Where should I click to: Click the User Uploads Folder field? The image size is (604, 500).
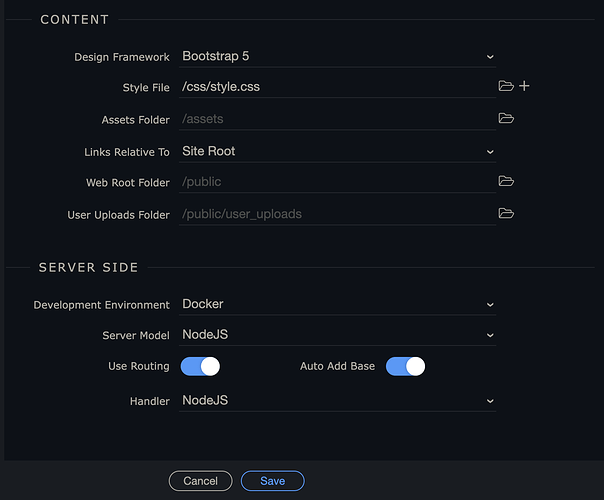point(337,214)
